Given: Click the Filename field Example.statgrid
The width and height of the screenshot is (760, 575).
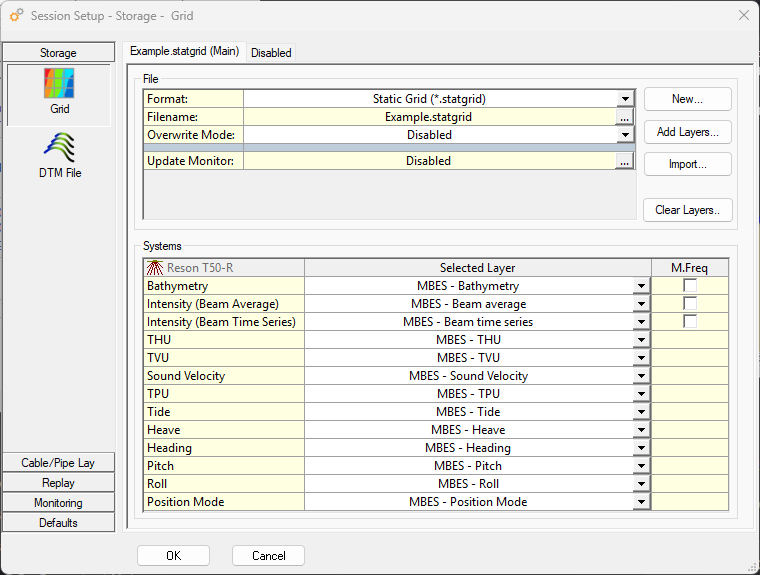Looking at the screenshot, I should (x=428, y=117).
